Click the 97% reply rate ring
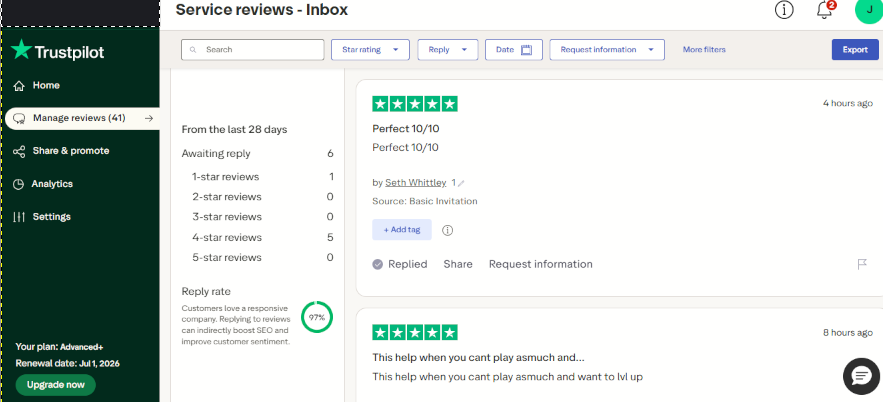Viewport: 883px width, 402px height. 317,318
